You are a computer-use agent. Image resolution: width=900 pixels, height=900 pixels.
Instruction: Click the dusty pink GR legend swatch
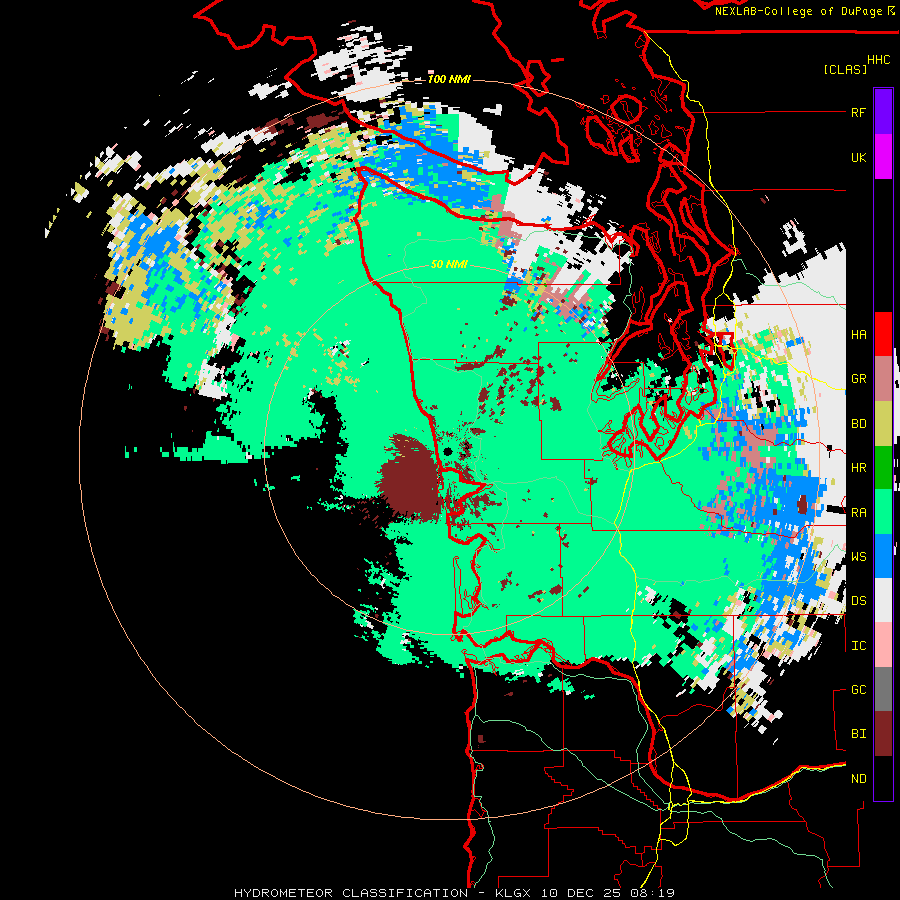(883, 379)
